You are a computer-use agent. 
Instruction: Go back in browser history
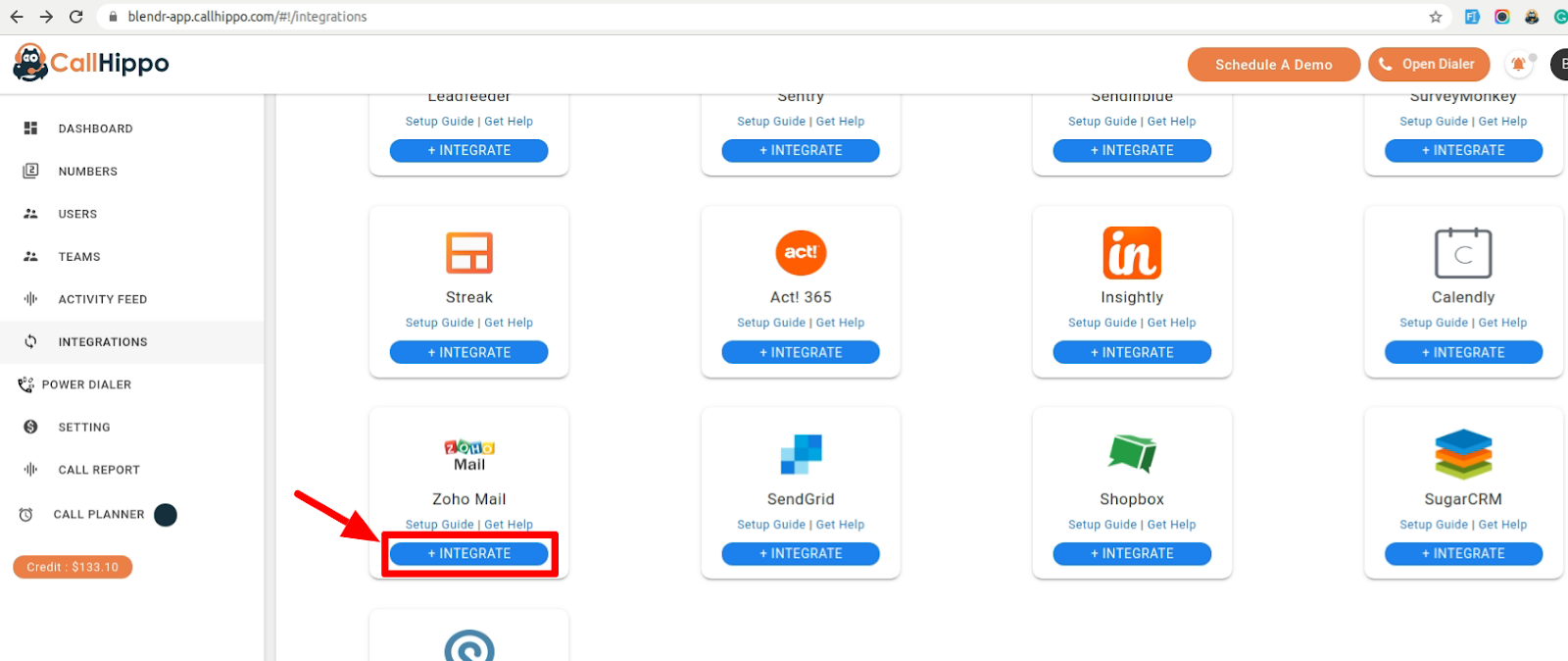(x=17, y=17)
